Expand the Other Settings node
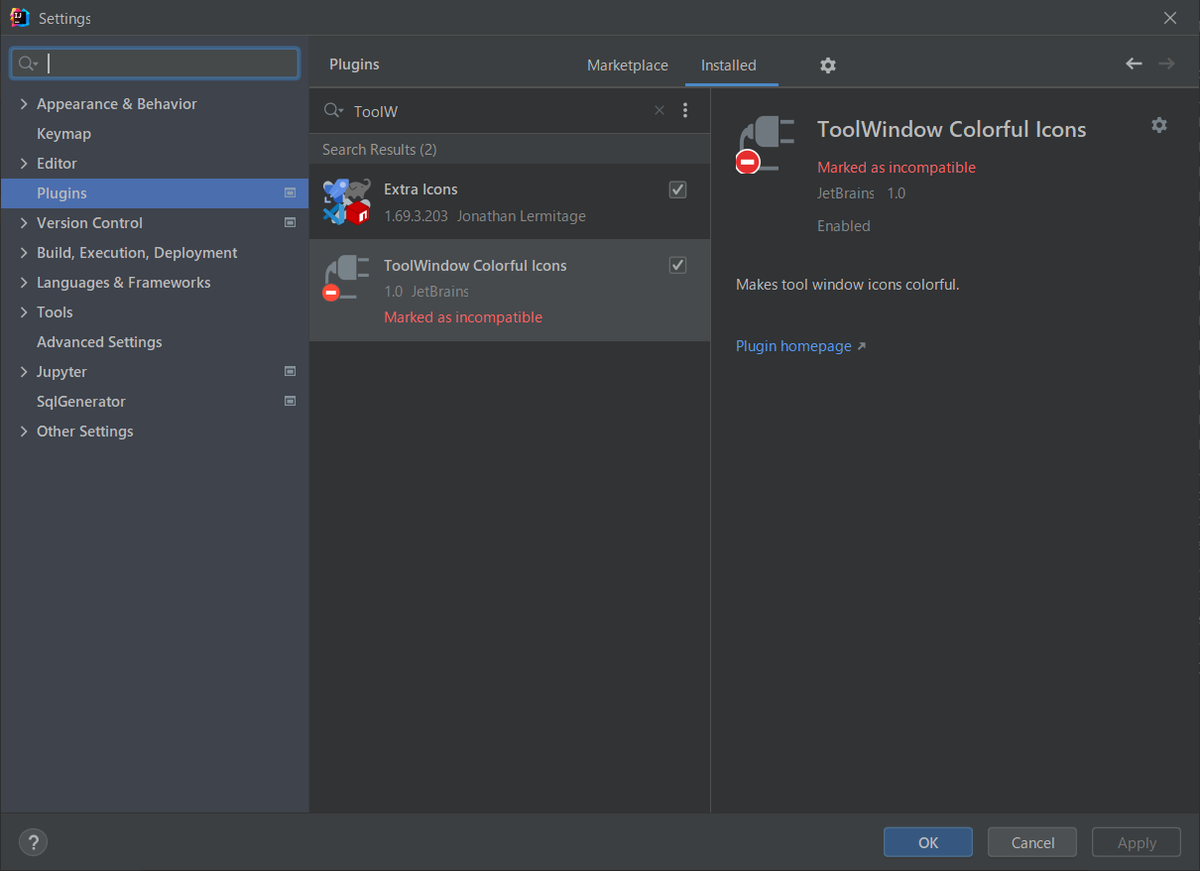1200x871 pixels. pos(24,431)
